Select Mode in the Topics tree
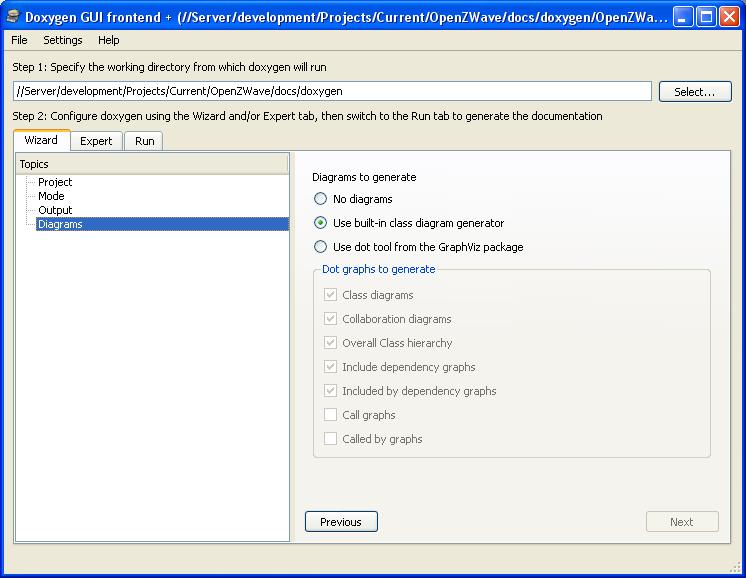Screen dimensions: 746x578 click(51, 196)
